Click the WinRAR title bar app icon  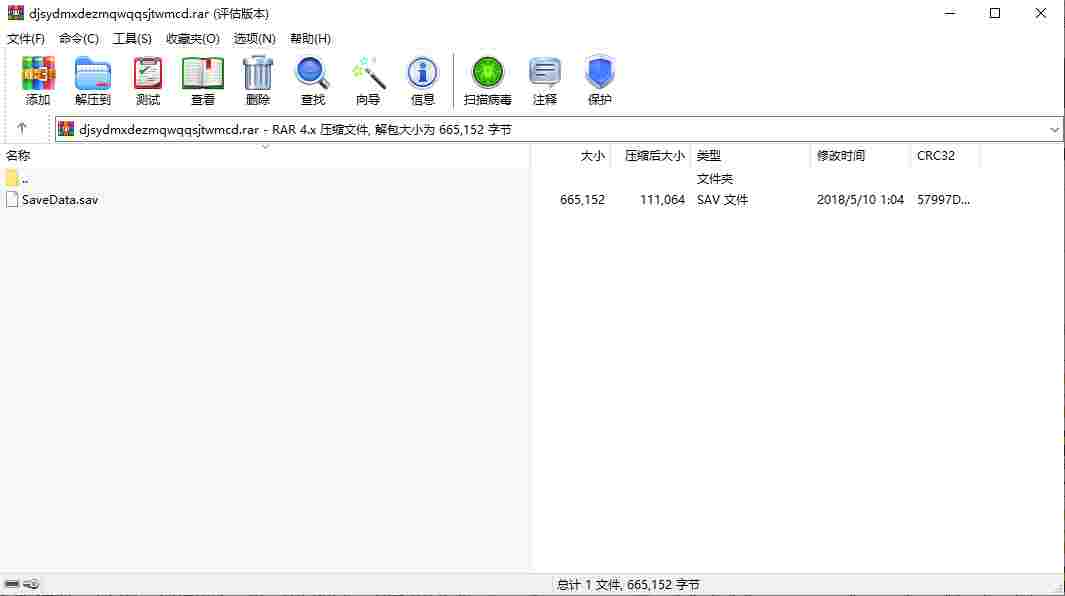15,13
